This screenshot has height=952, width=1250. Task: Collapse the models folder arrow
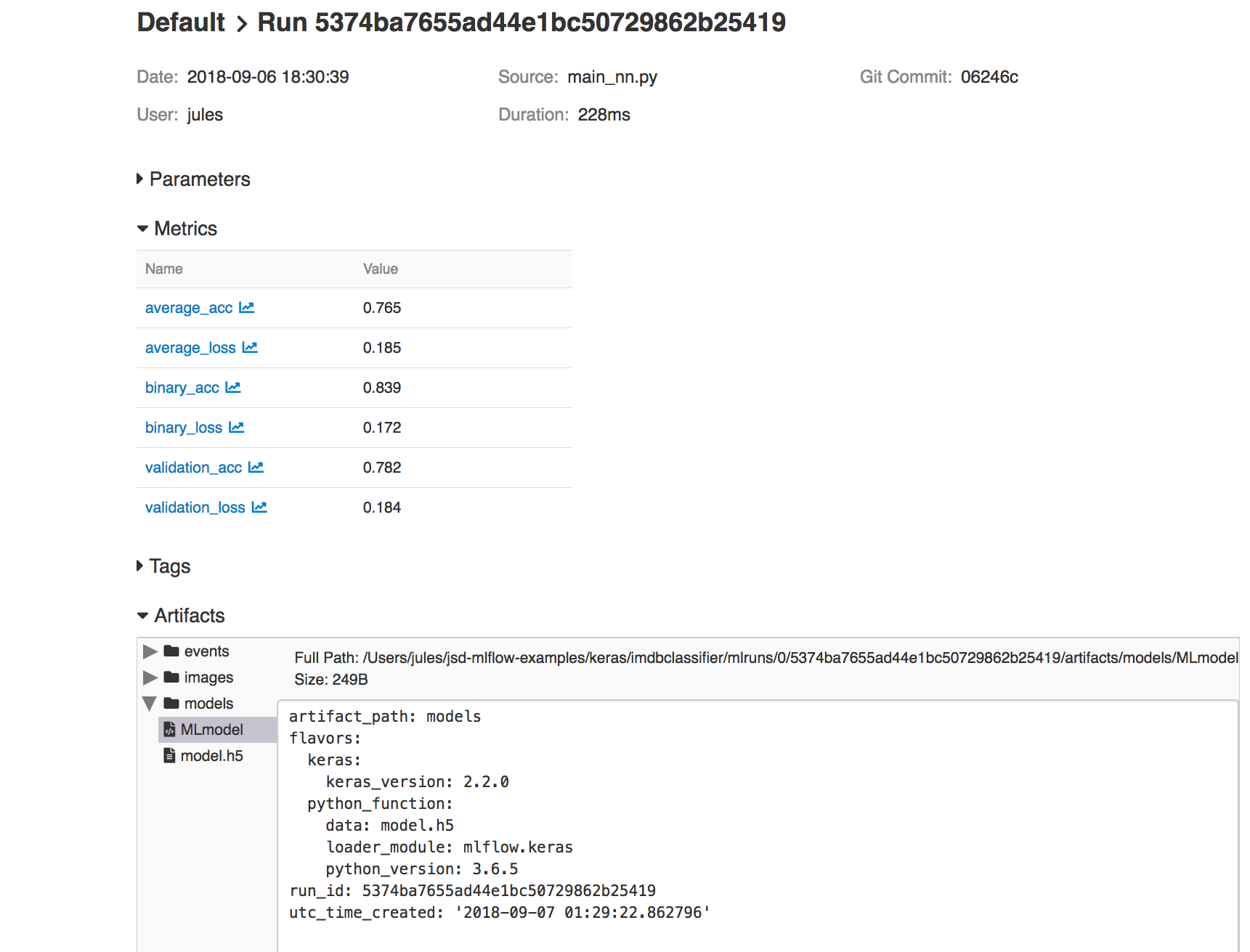(x=150, y=704)
